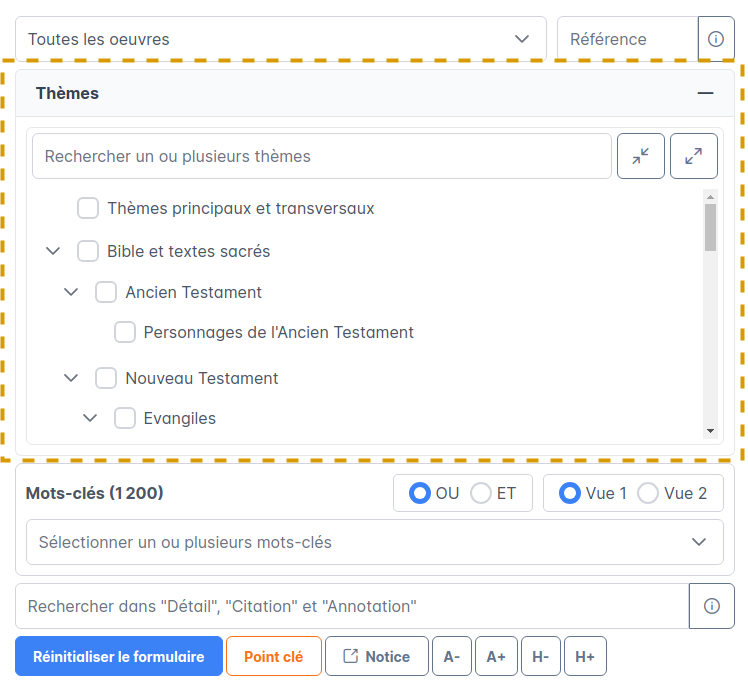
Task: Click the expand-all themes arrows icon
Action: (x=693, y=156)
